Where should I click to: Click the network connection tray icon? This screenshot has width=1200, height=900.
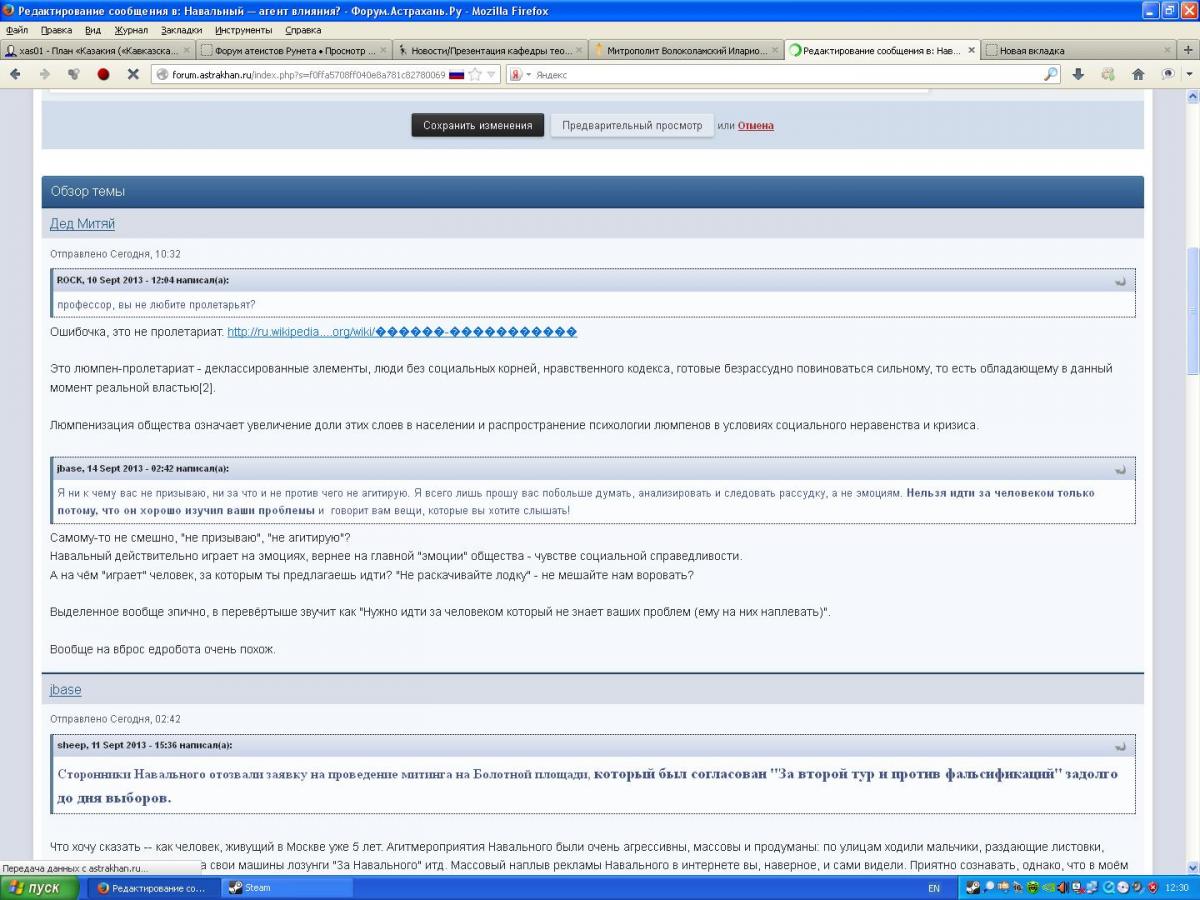pos(1091,887)
